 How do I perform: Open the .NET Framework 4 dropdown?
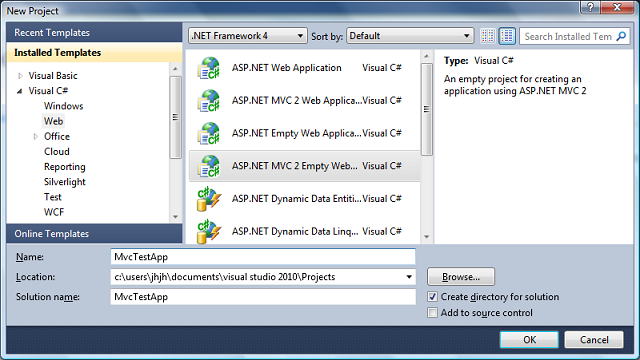(x=247, y=36)
